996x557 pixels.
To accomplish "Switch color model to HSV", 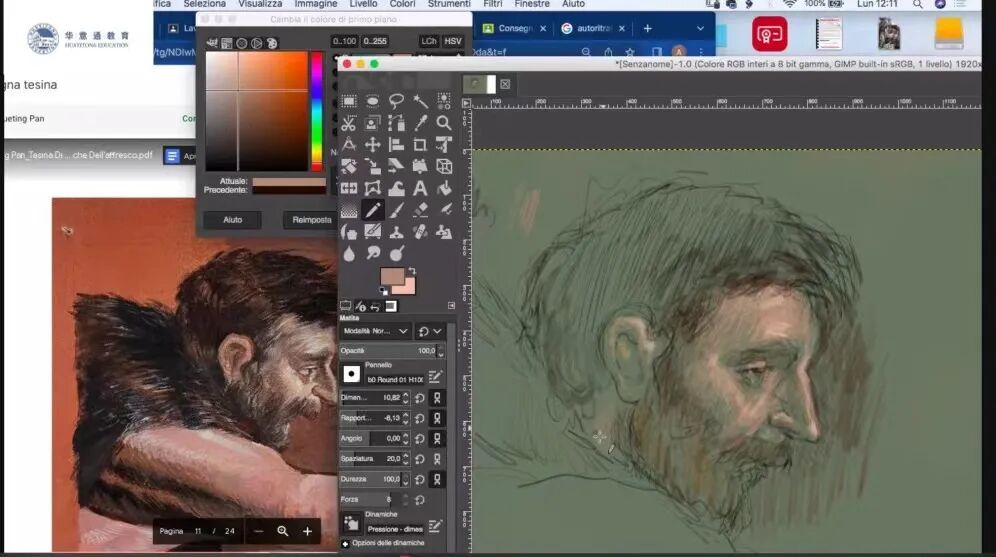I will point(453,41).
